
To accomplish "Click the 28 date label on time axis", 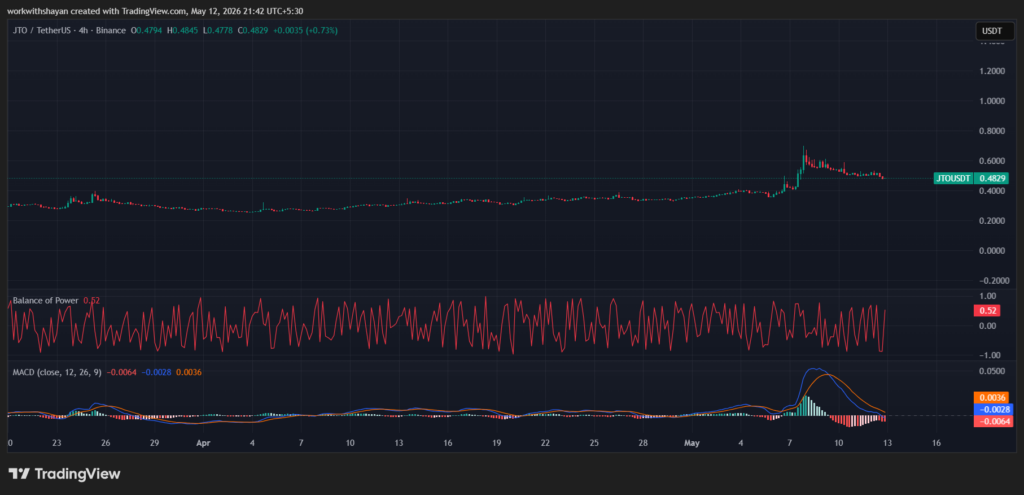I will coord(643,443).
